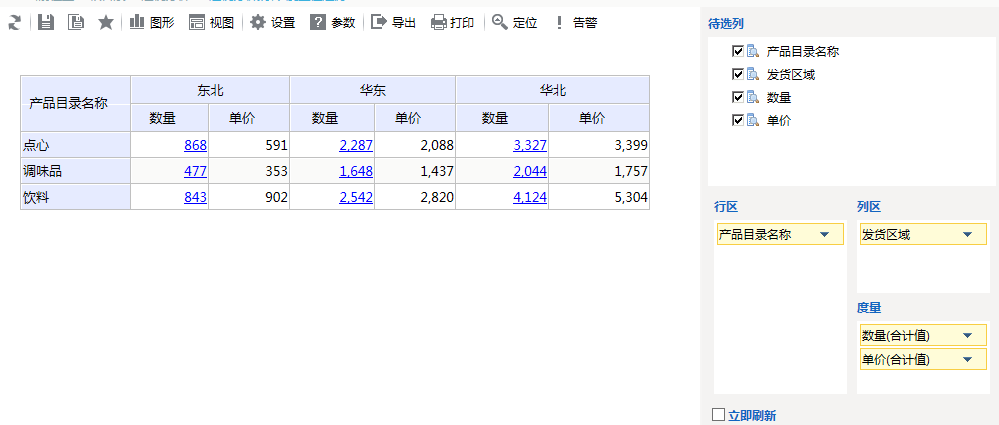
Task: Open the 868 quantity link for 点心
Action: tap(196, 145)
